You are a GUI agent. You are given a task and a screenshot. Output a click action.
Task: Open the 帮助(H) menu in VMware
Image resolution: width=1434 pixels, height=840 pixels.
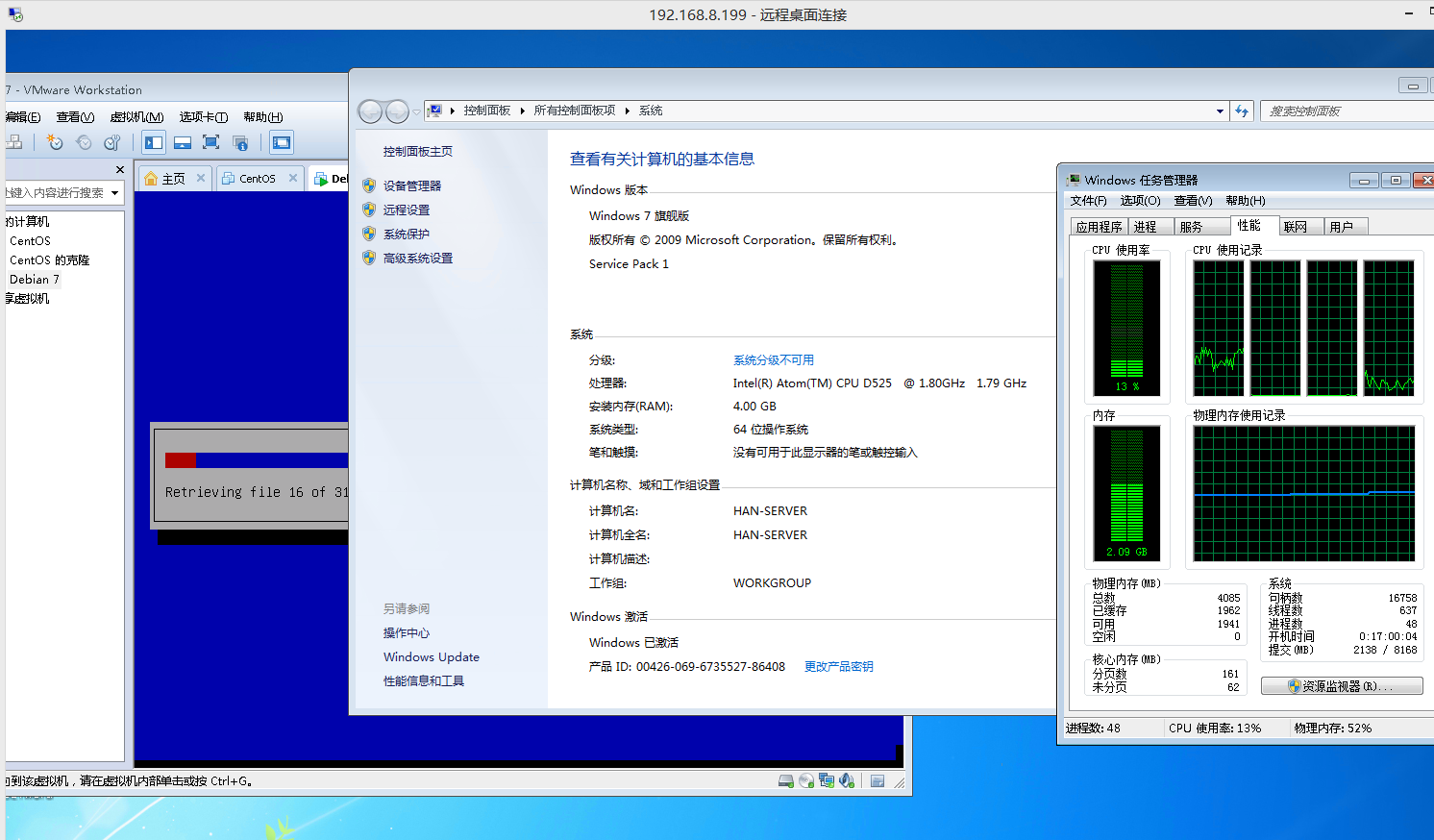(263, 117)
